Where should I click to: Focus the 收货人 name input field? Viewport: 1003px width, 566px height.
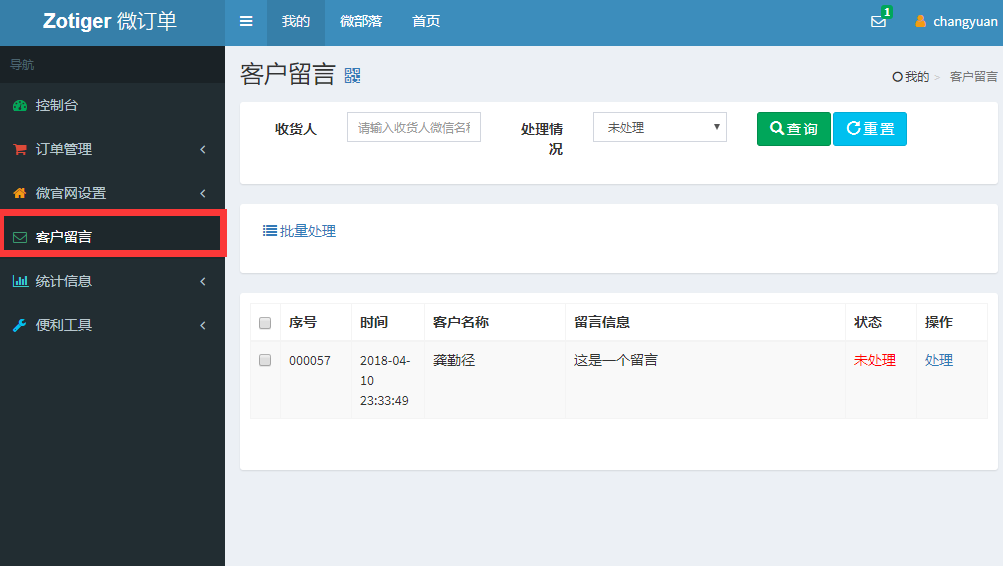(x=414, y=127)
